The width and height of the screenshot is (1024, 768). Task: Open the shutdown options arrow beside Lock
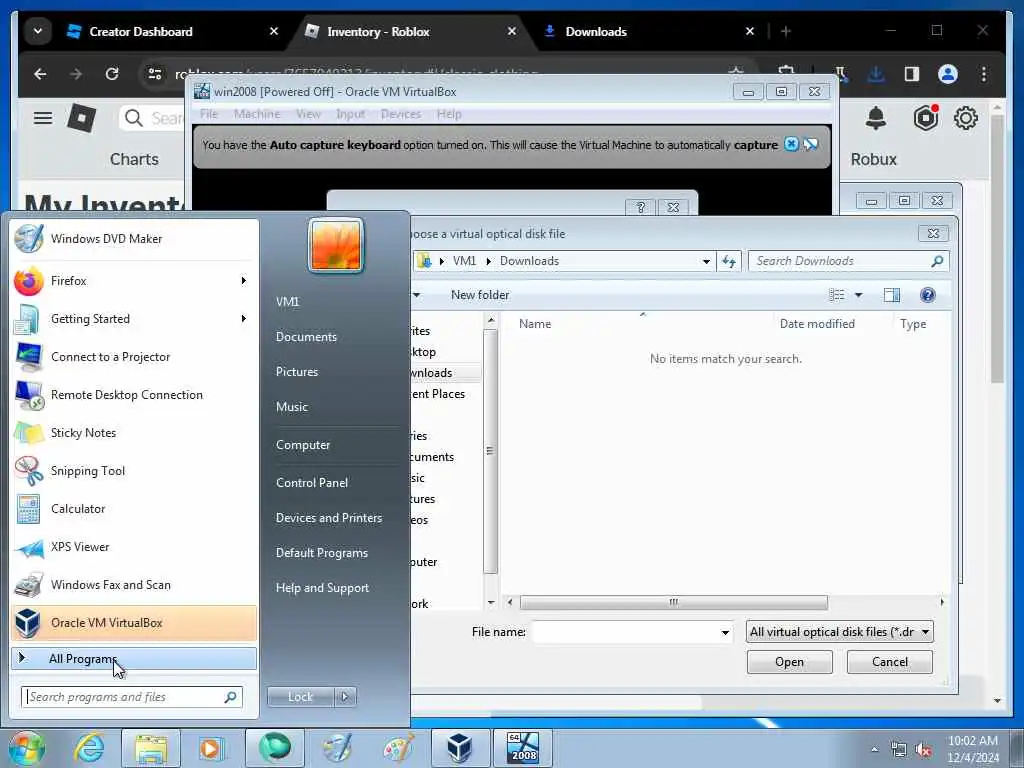(345, 697)
